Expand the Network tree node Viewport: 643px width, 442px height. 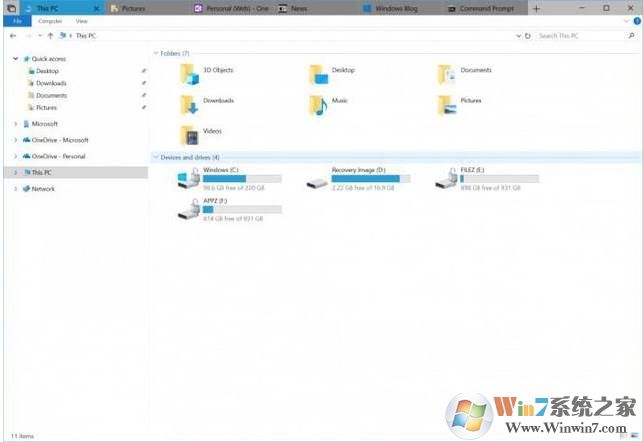pos(15,189)
